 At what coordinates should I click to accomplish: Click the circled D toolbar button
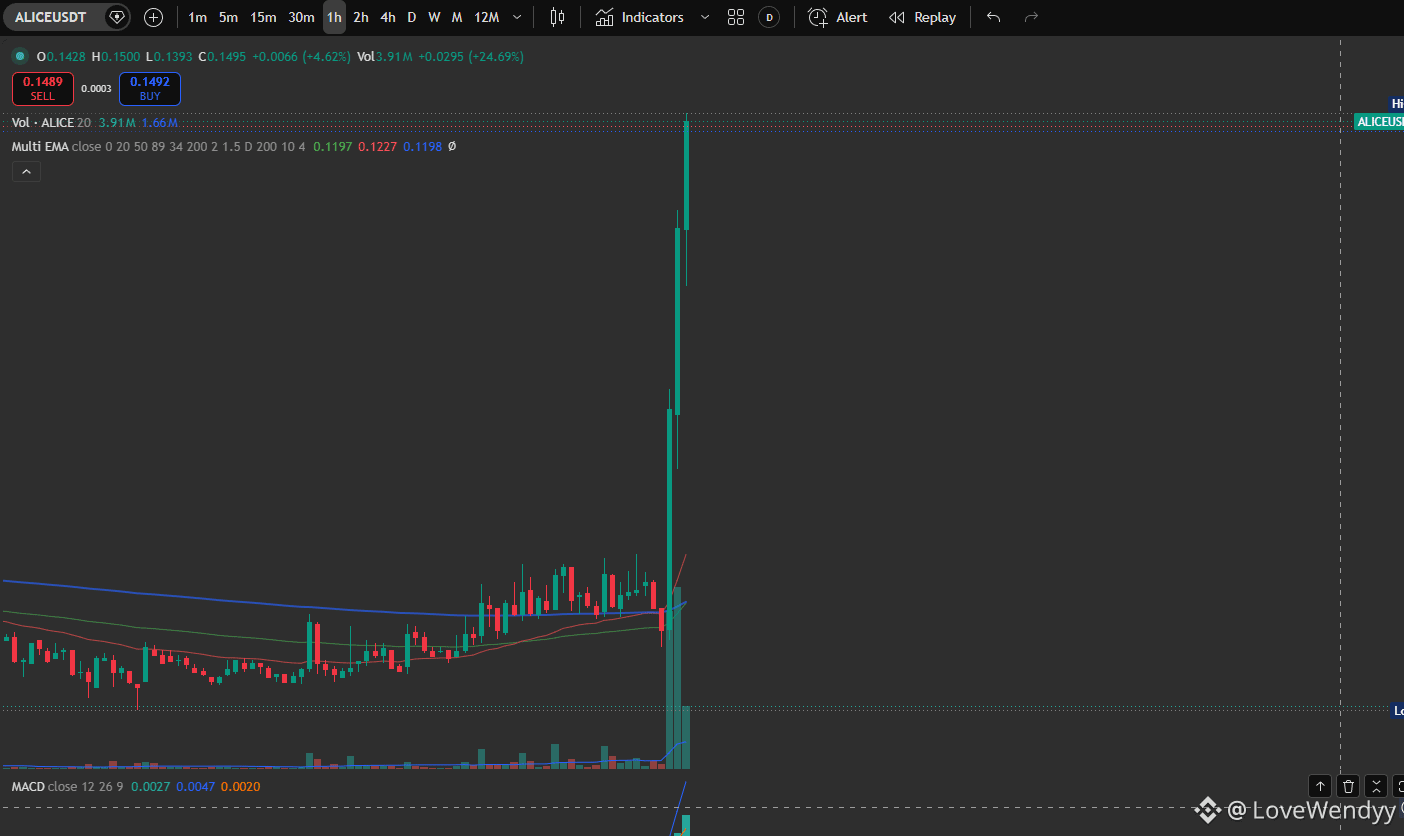769,17
